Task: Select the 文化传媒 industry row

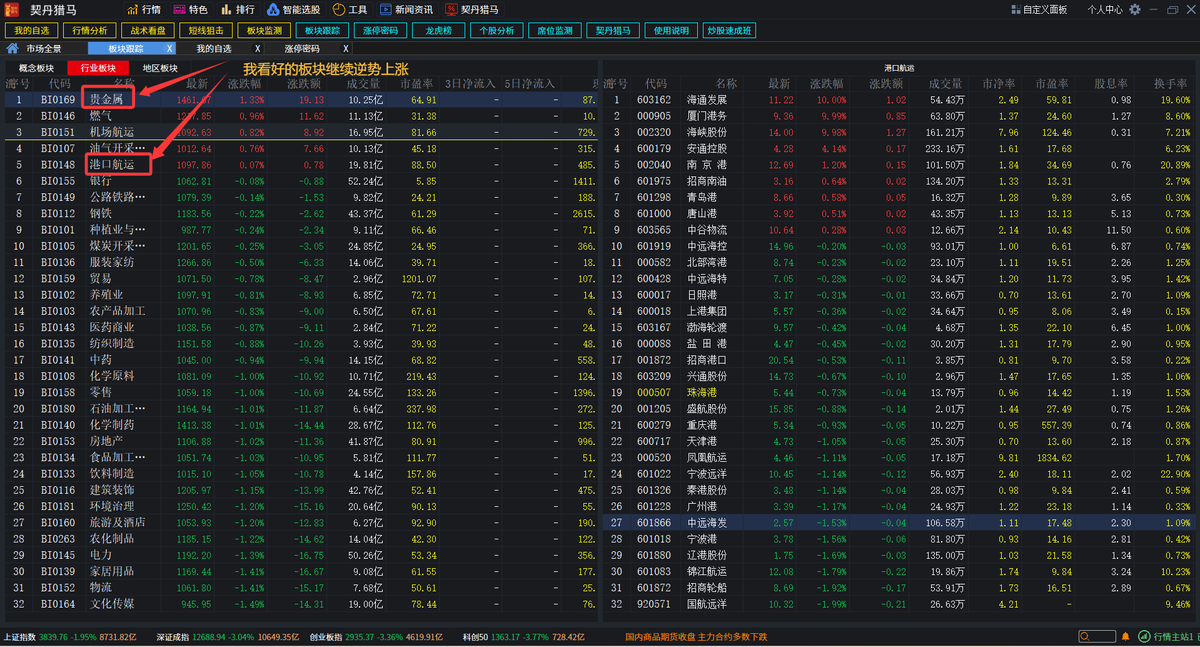Action: pyautogui.click(x=300, y=604)
